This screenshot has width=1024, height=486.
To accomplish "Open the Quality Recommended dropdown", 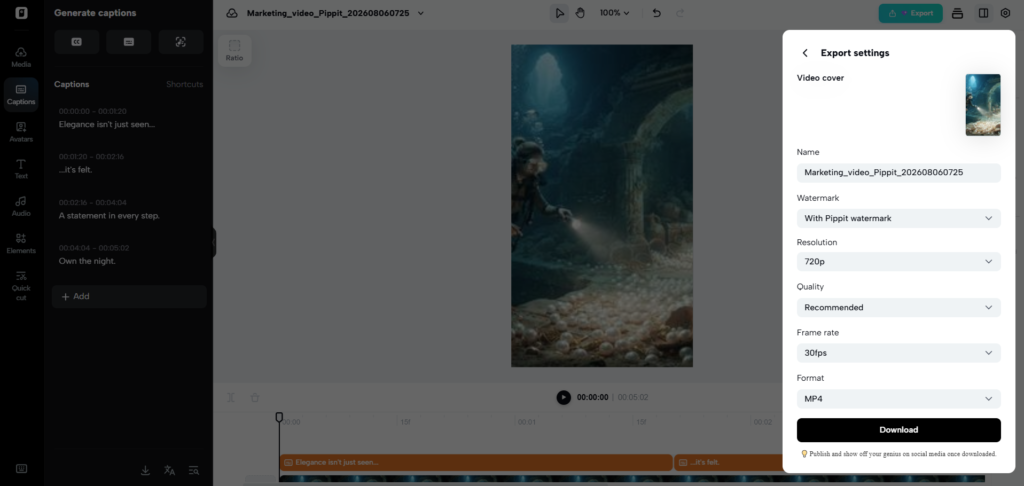I will click(x=899, y=308).
